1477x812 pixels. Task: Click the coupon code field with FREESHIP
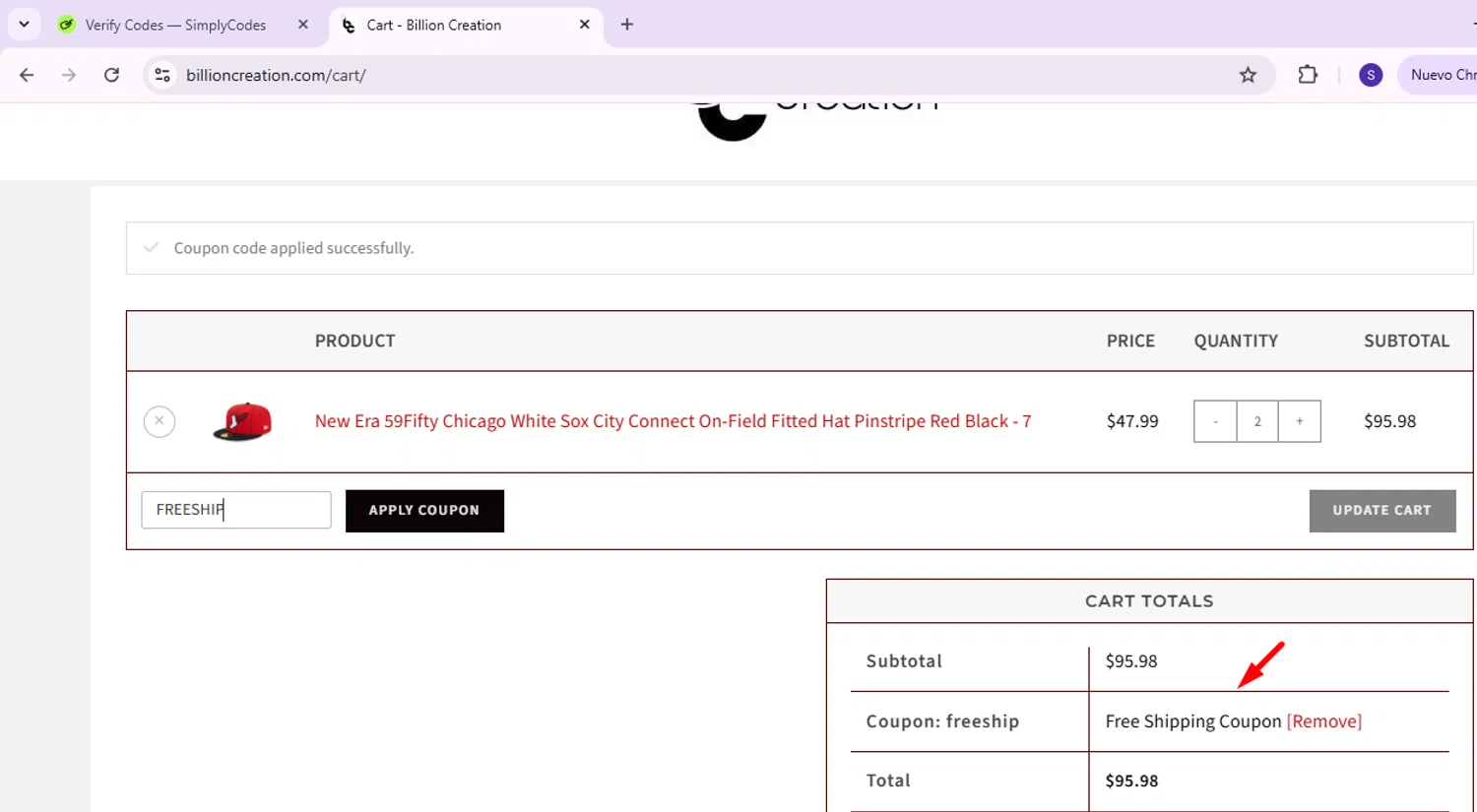[236, 510]
